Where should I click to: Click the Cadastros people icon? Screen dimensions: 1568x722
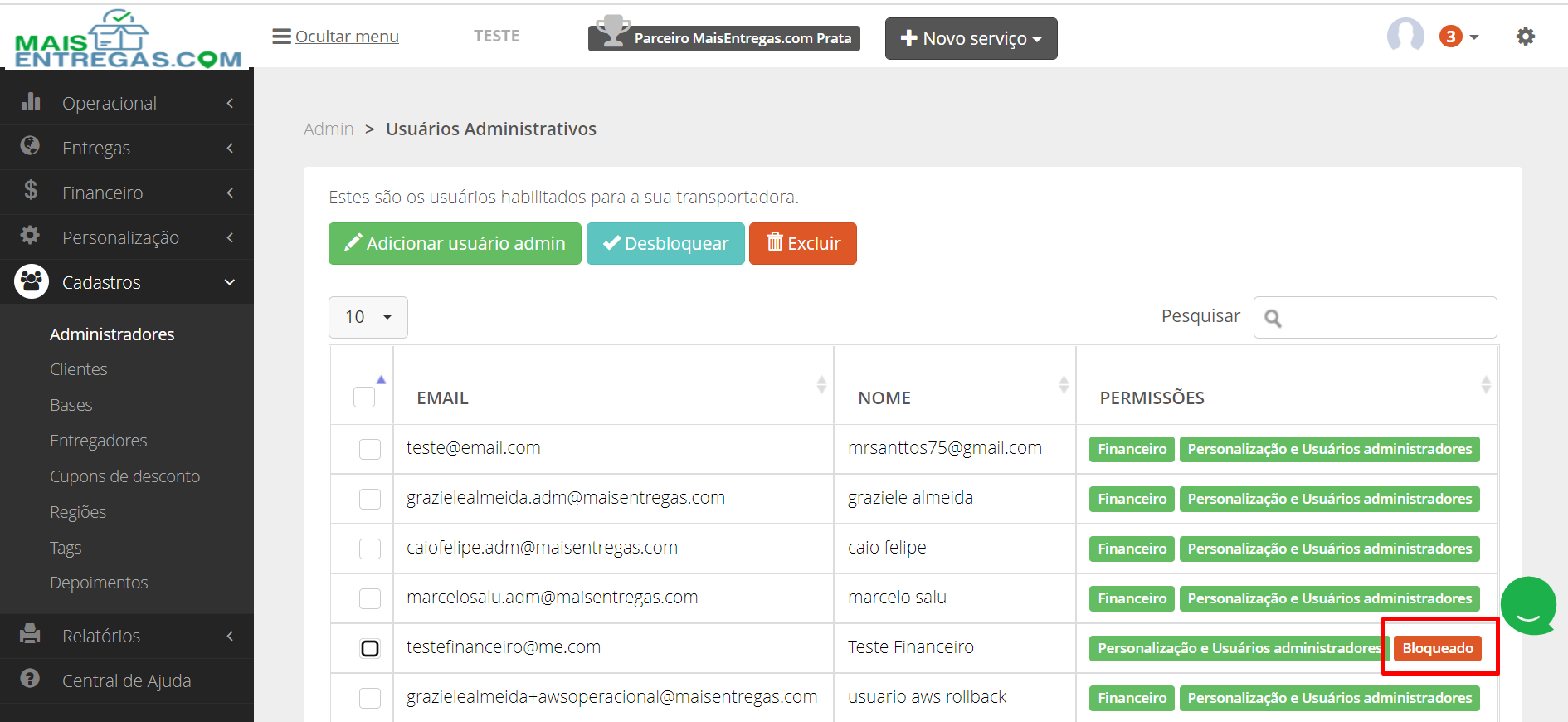coord(32,281)
